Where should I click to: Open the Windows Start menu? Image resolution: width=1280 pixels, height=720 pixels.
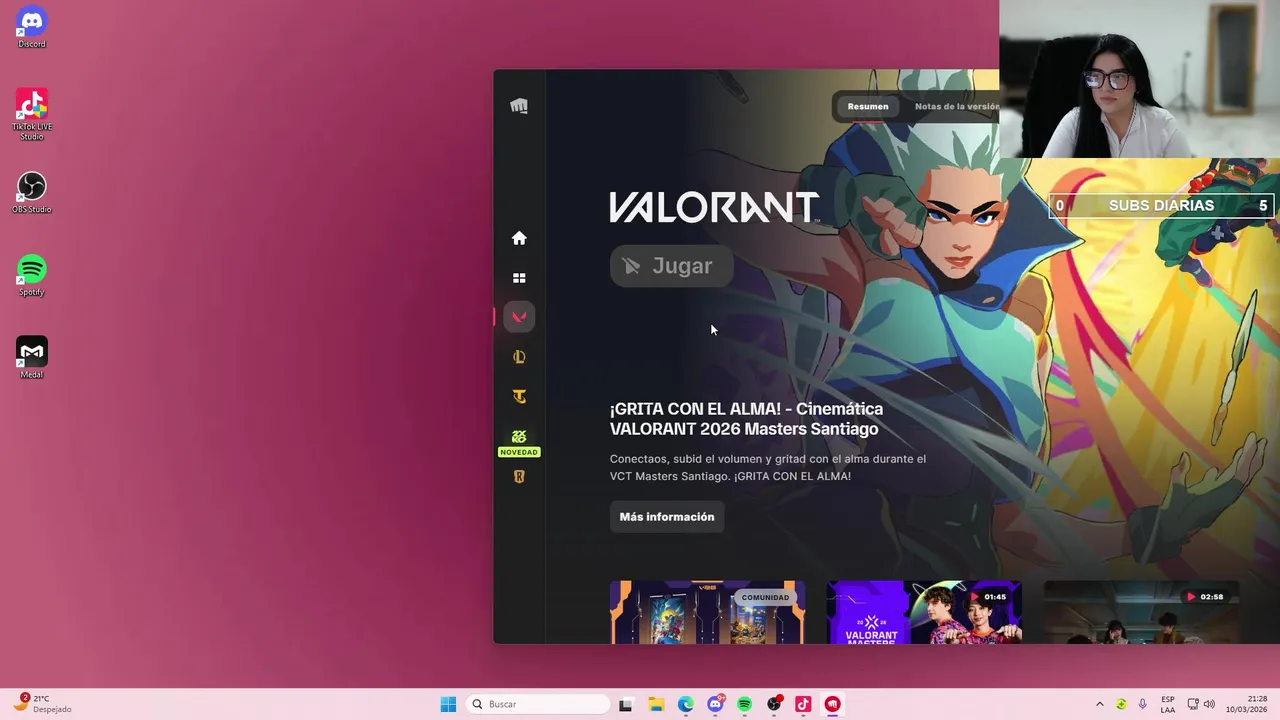(448, 704)
